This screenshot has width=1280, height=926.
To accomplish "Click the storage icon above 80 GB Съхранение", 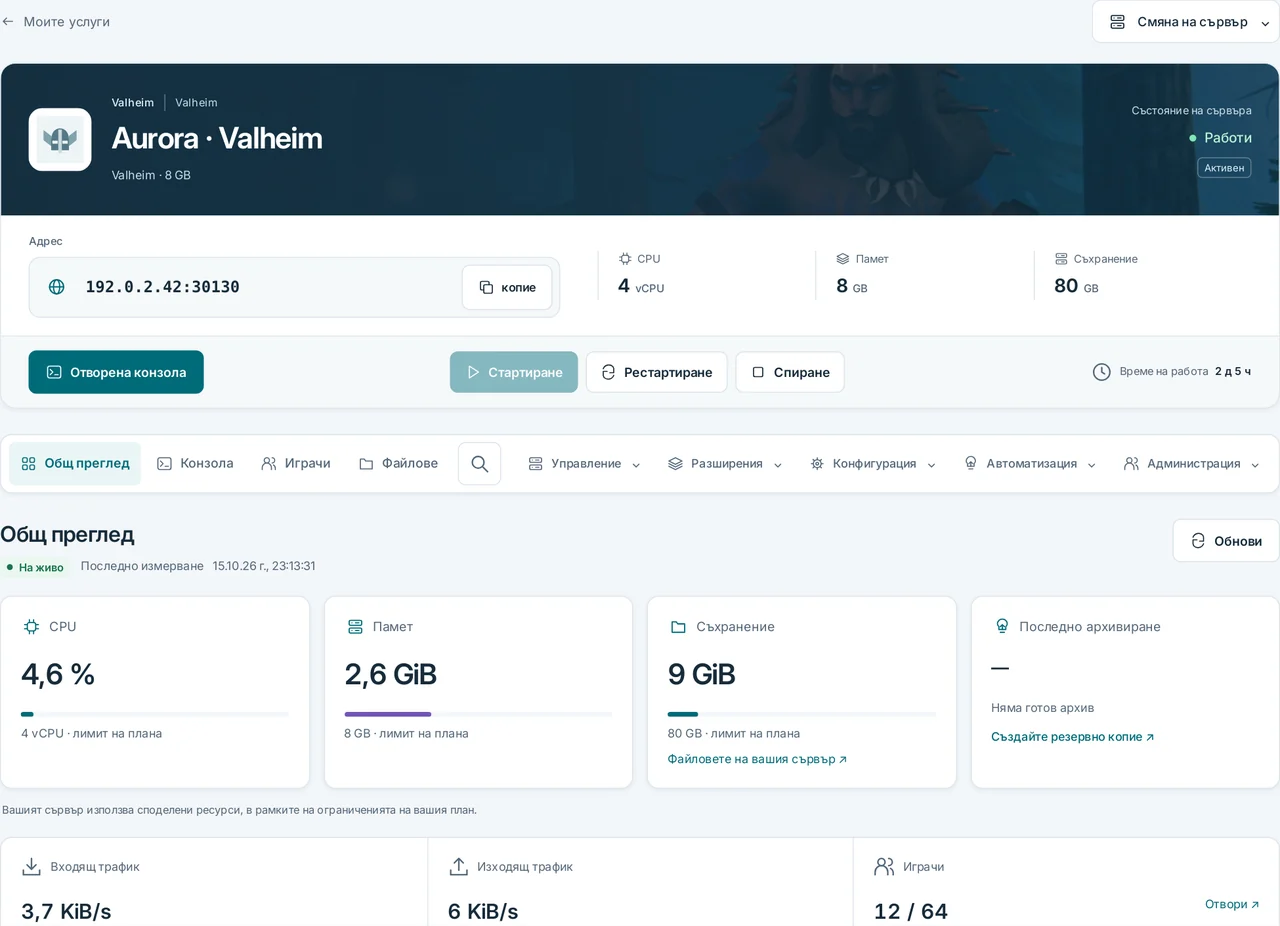I will tap(1061, 259).
